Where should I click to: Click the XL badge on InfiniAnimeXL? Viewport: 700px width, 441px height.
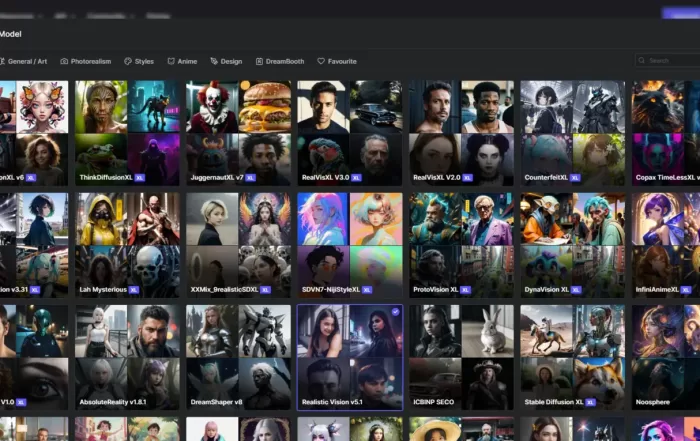pos(686,290)
